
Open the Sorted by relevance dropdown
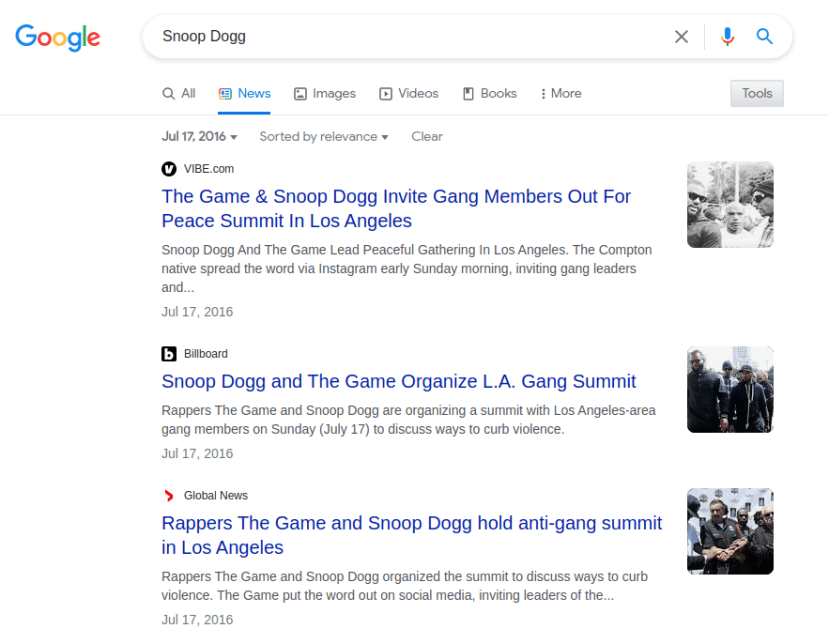(x=322, y=136)
